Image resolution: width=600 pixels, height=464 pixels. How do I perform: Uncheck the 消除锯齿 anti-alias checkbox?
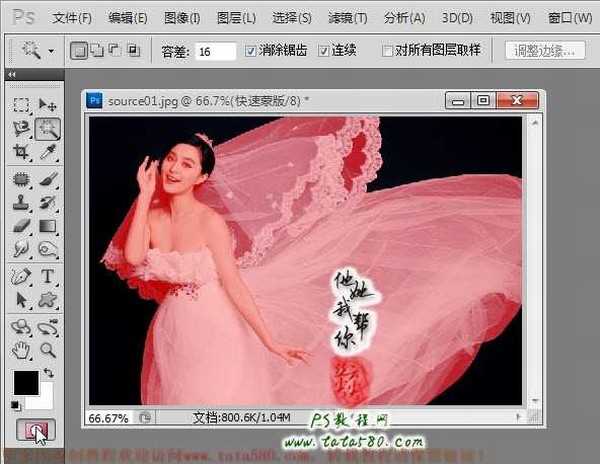point(251,50)
